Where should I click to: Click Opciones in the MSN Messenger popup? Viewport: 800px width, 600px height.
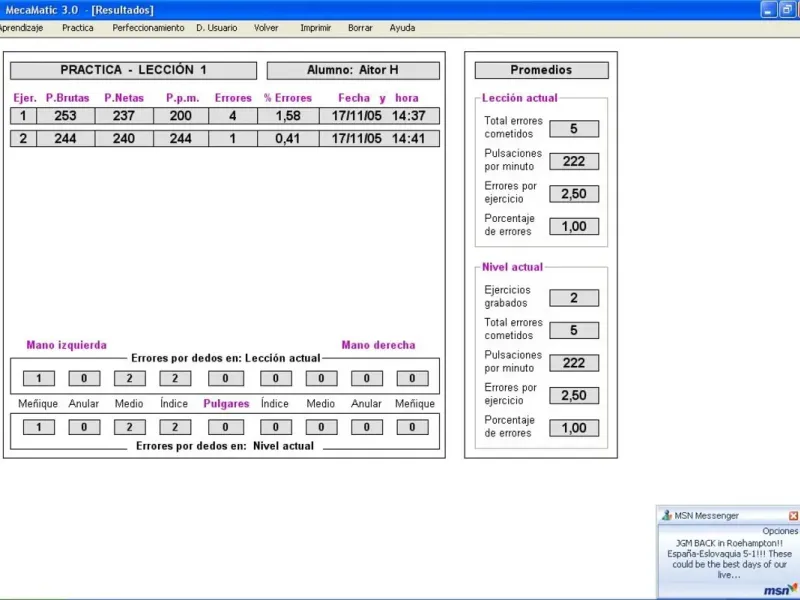pyautogui.click(x=780, y=531)
